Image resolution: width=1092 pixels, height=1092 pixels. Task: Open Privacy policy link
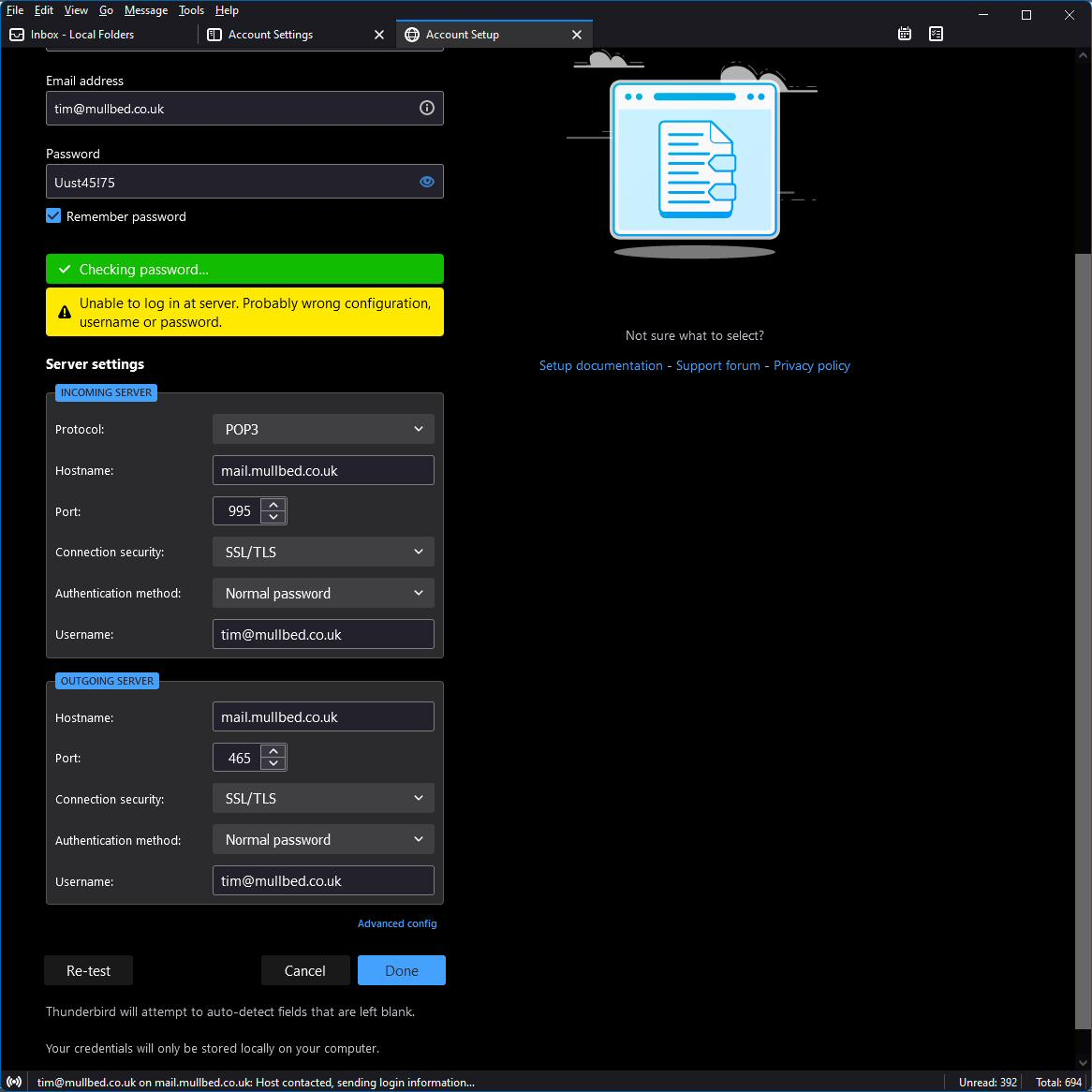point(812,365)
